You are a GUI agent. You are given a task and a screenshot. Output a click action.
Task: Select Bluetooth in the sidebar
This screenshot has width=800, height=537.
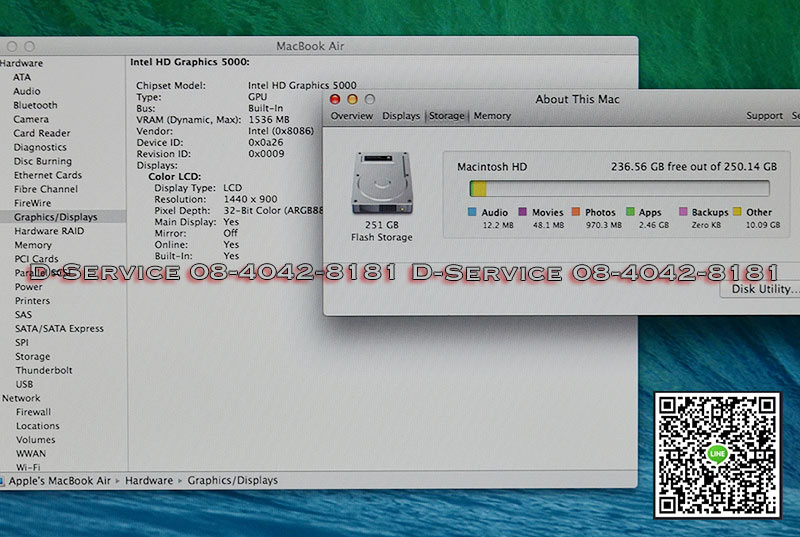pyautogui.click(x=35, y=105)
